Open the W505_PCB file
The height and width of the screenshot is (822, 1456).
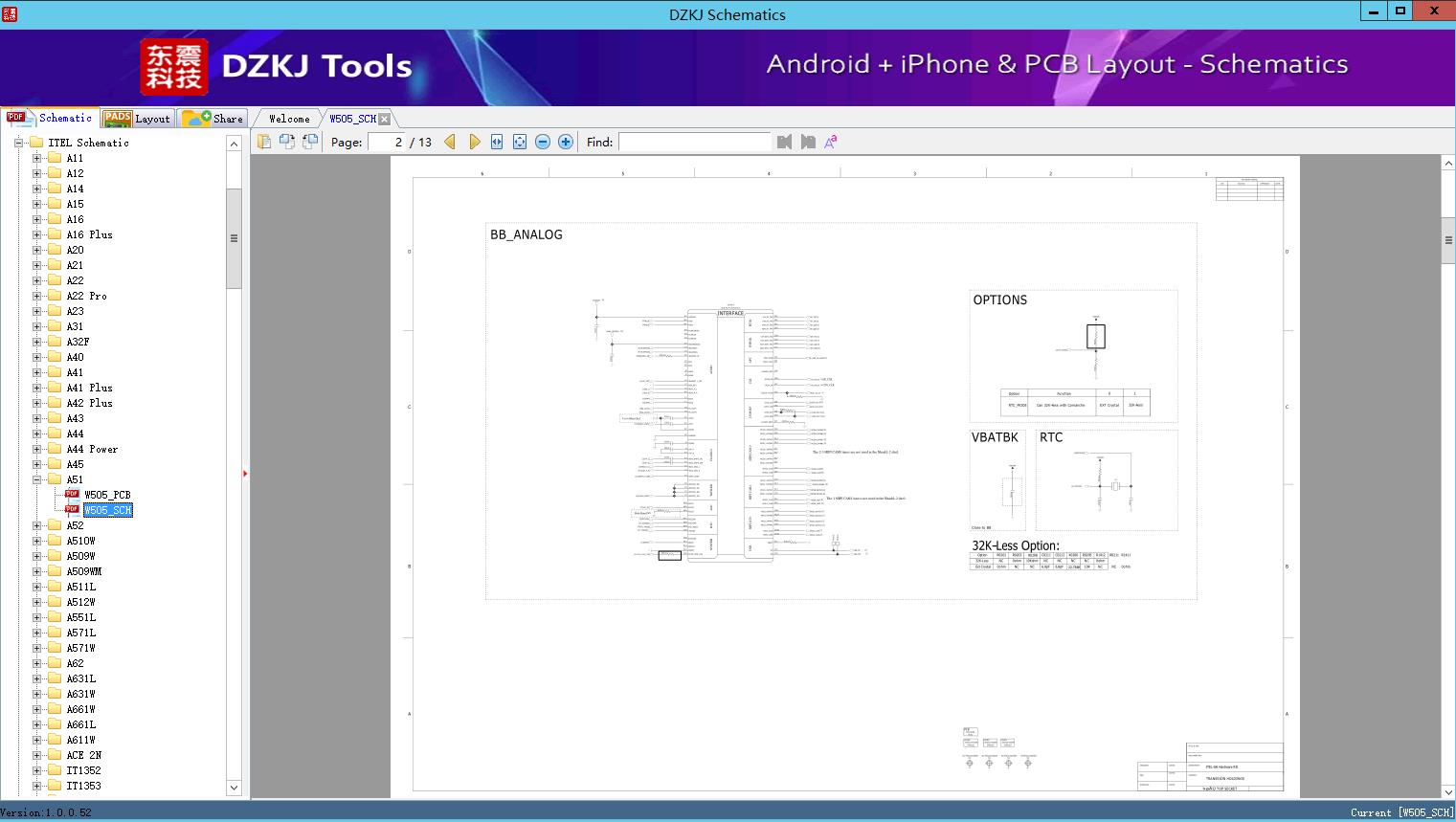(x=107, y=495)
